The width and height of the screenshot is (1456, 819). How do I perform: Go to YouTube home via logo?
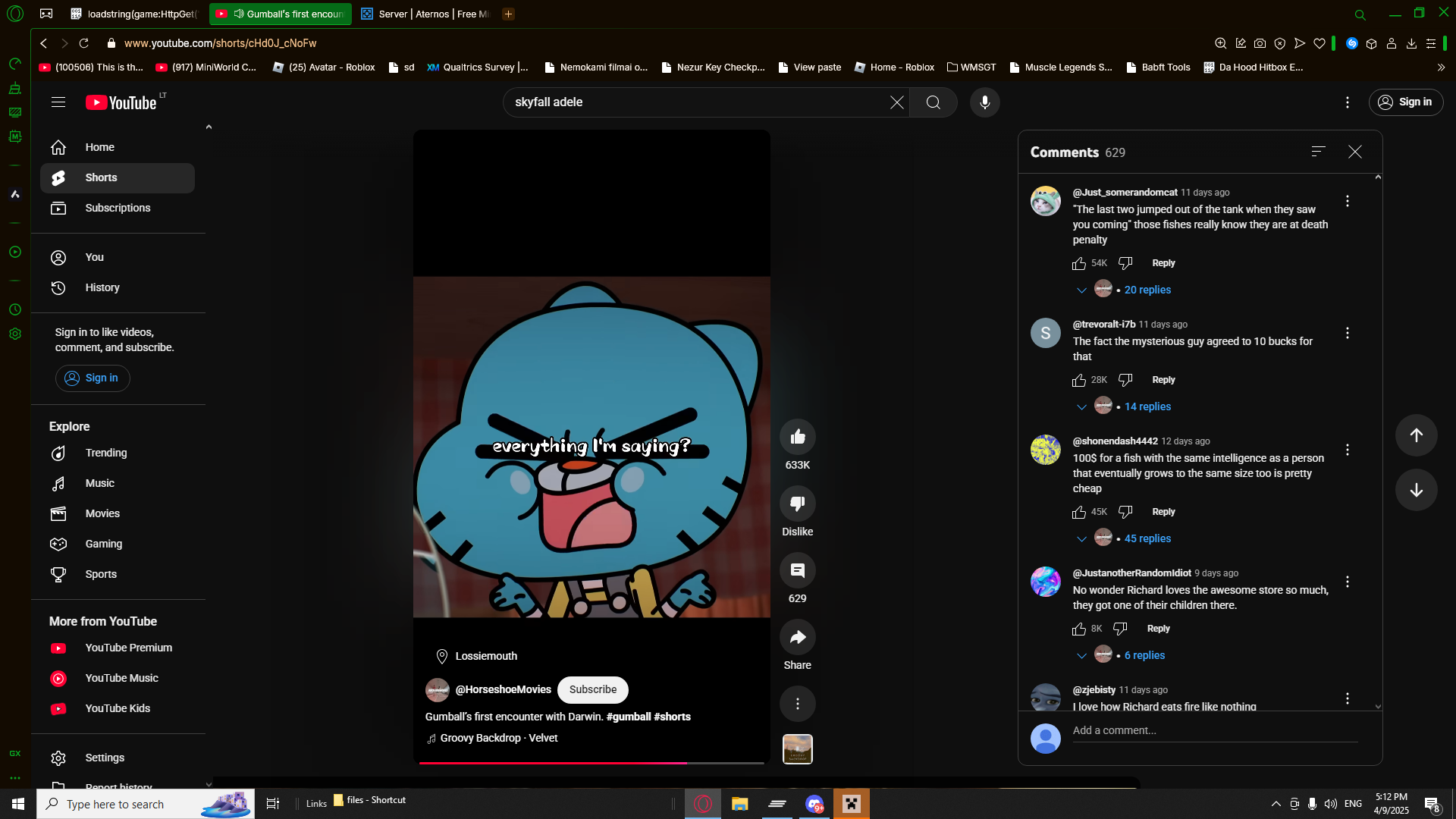[121, 102]
